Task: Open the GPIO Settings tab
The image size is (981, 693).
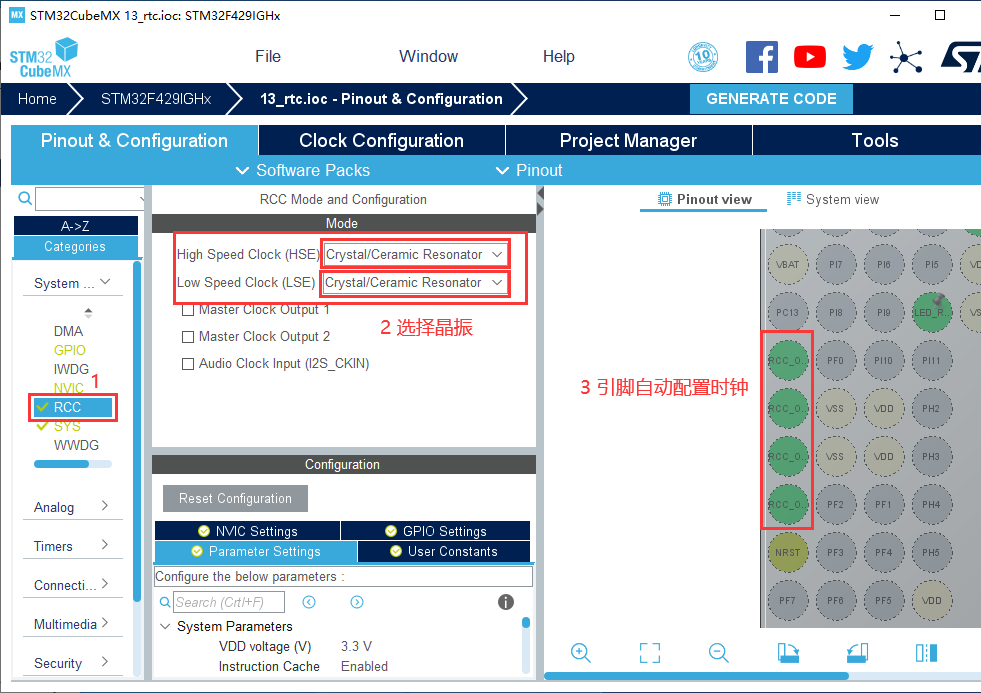Action: [435, 531]
